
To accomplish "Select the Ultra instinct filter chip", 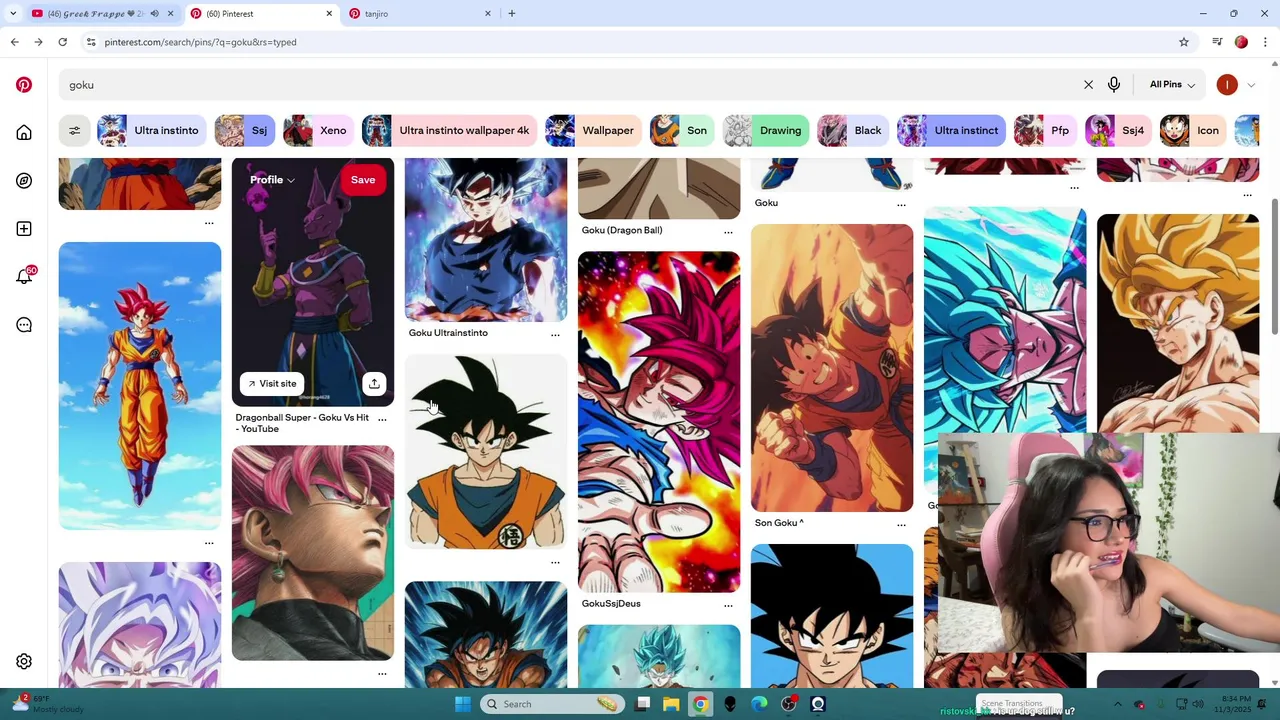I will tap(951, 131).
